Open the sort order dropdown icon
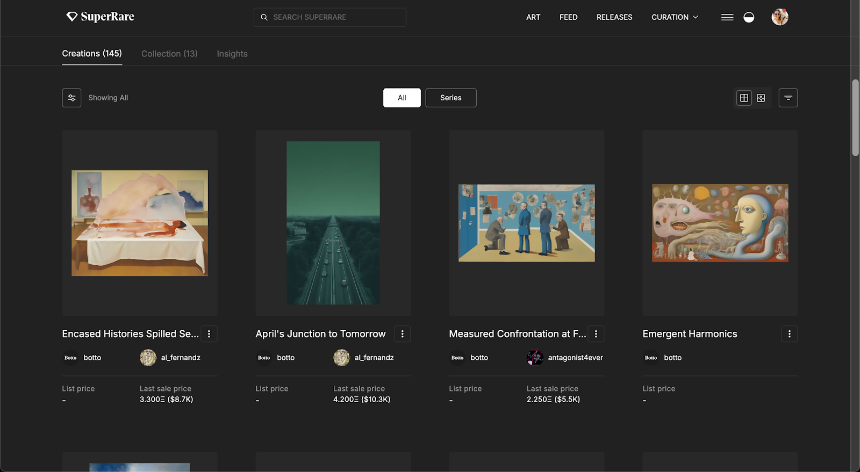 788,98
